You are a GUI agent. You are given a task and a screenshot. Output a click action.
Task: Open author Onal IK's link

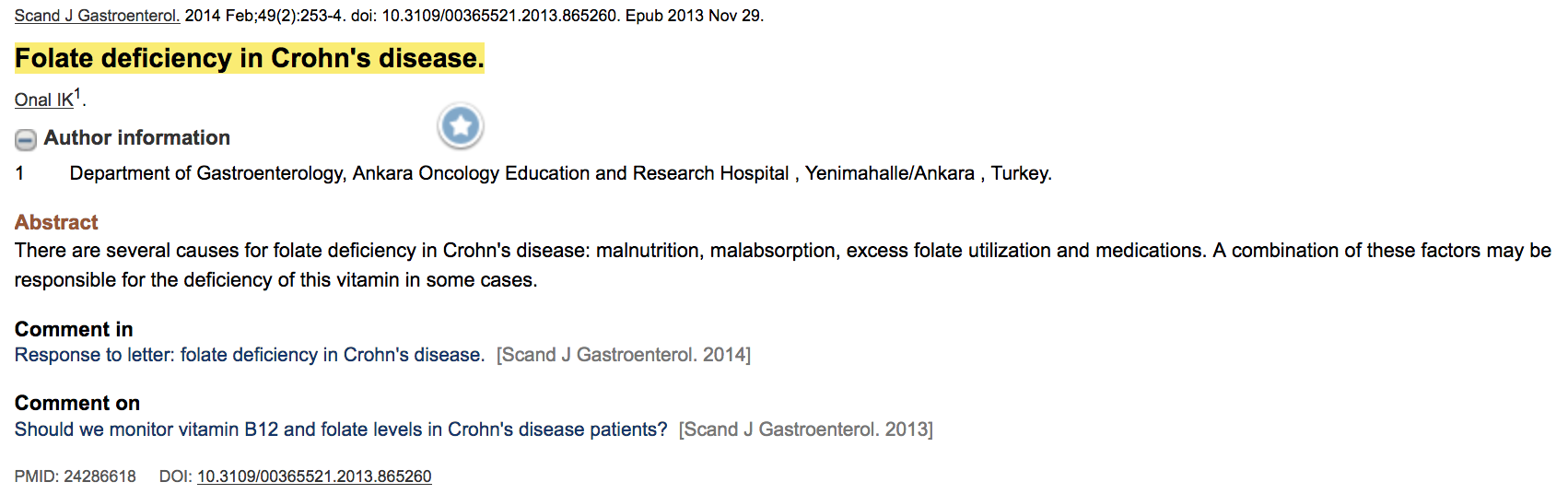pyautogui.click(x=43, y=100)
